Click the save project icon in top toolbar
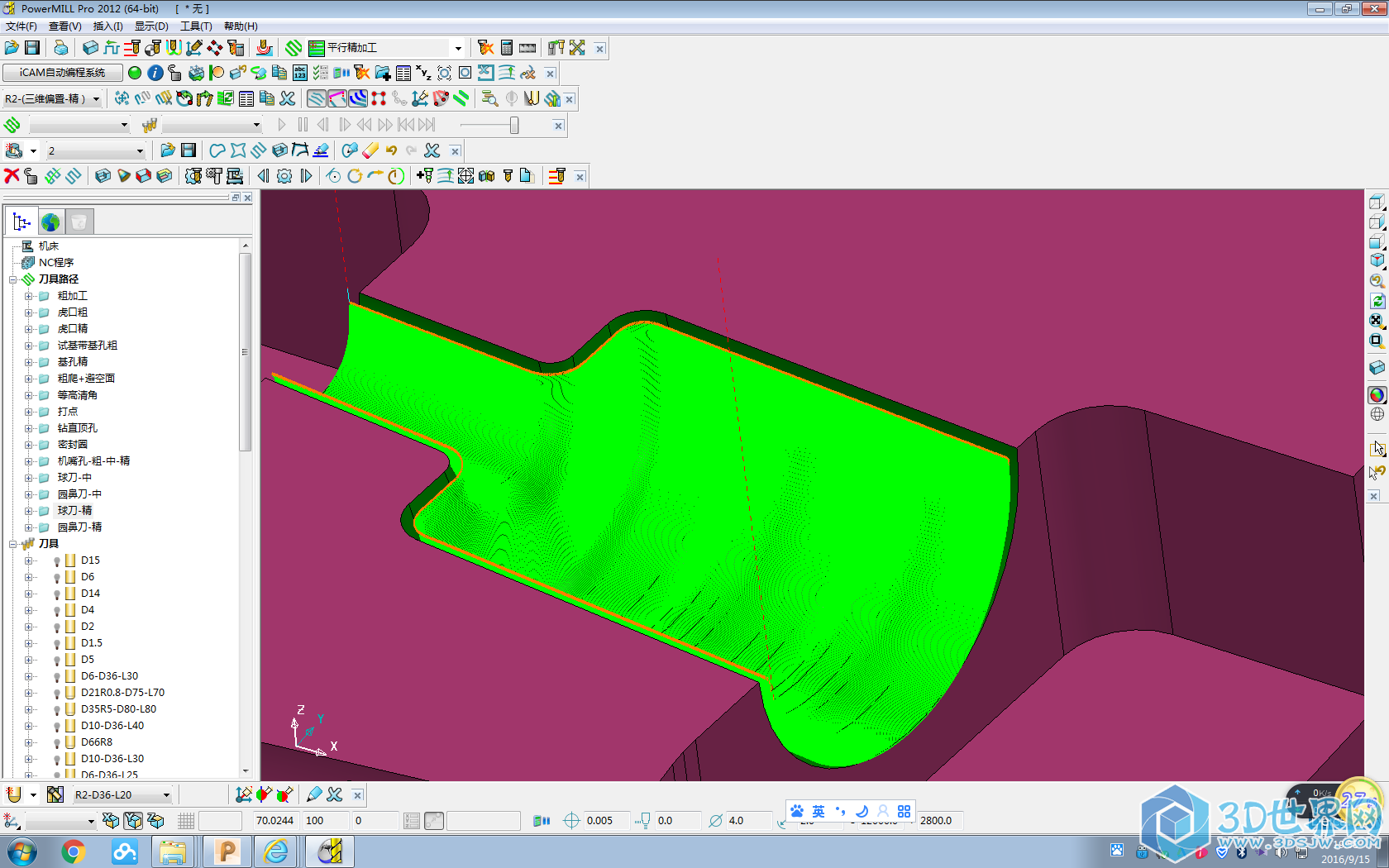Image resolution: width=1389 pixels, height=868 pixels. [32, 48]
